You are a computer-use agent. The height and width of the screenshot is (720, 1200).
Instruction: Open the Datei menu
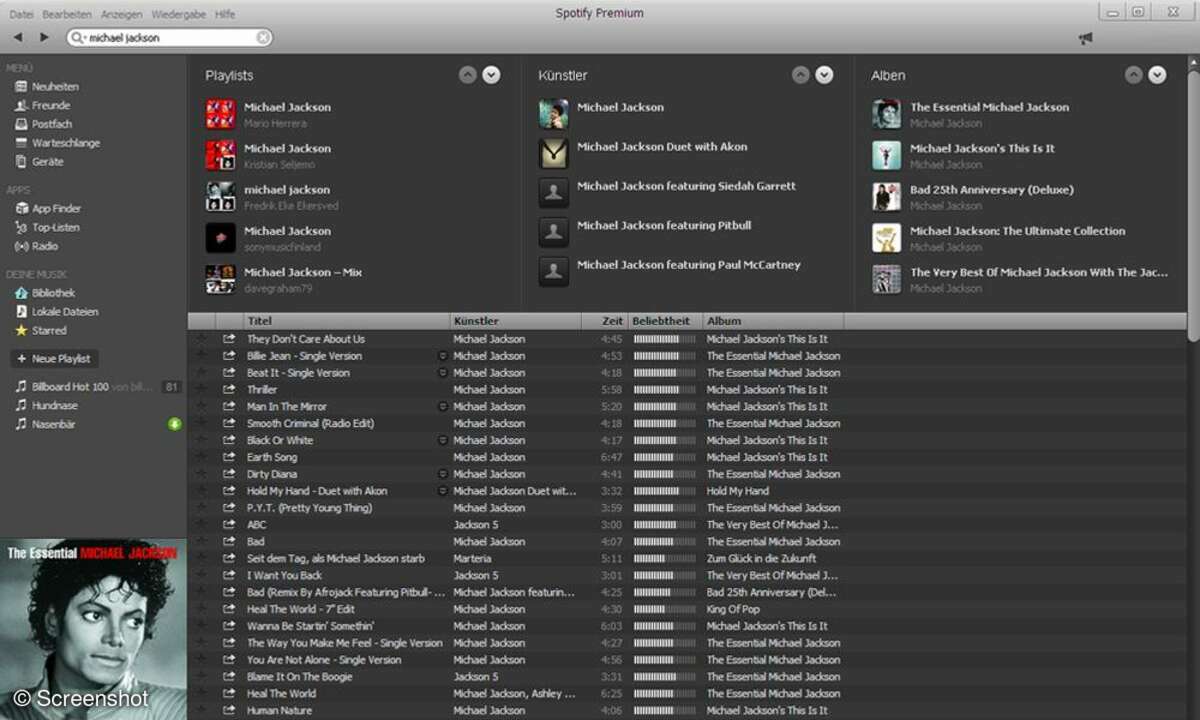[x=21, y=14]
